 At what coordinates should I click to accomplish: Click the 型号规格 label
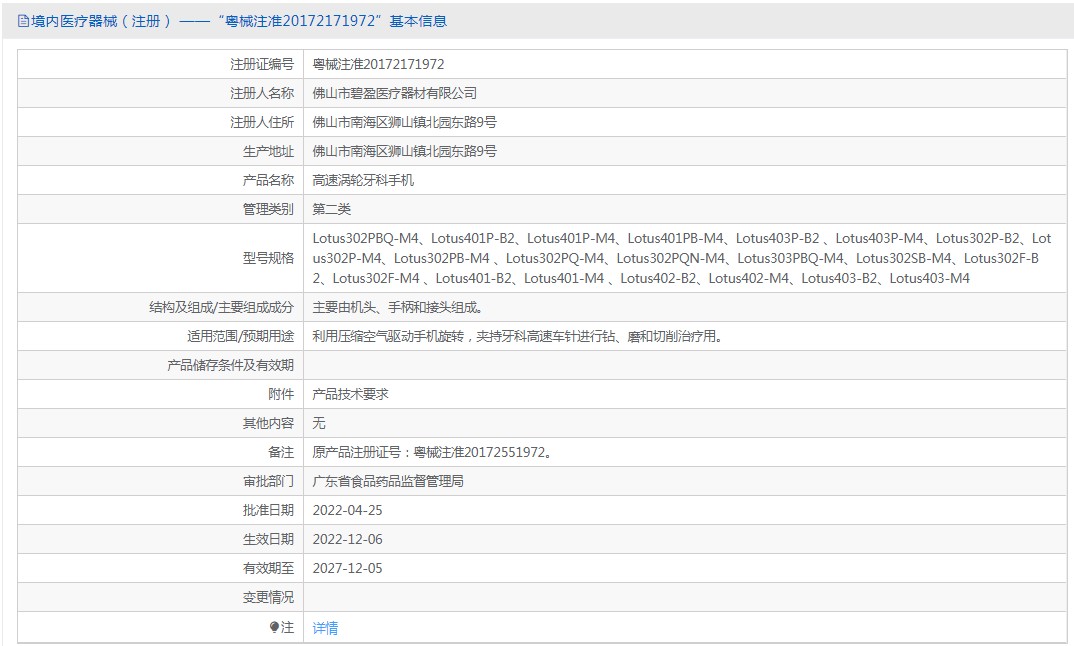tap(268, 258)
